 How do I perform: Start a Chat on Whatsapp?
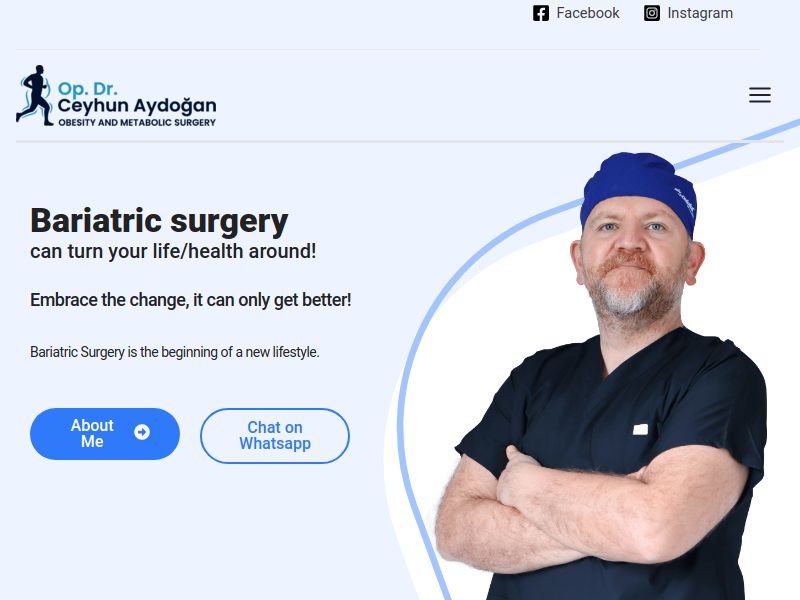tap(275, 436)
